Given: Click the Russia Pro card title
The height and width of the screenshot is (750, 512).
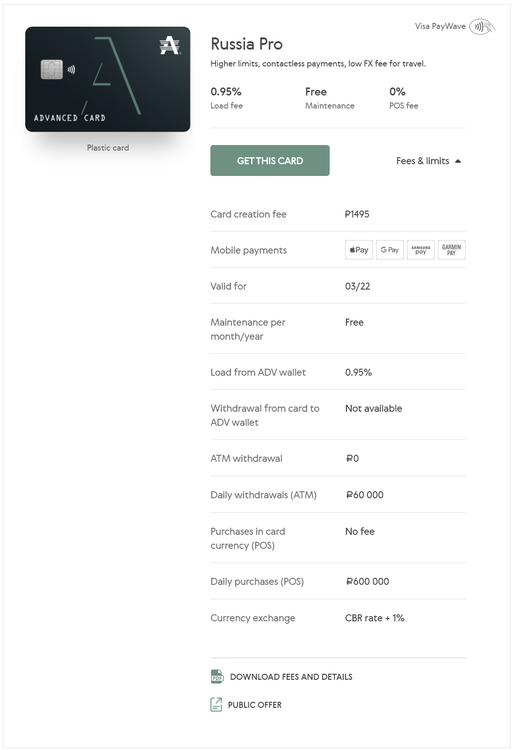Looking at the screenshot, I should [246, 44].
